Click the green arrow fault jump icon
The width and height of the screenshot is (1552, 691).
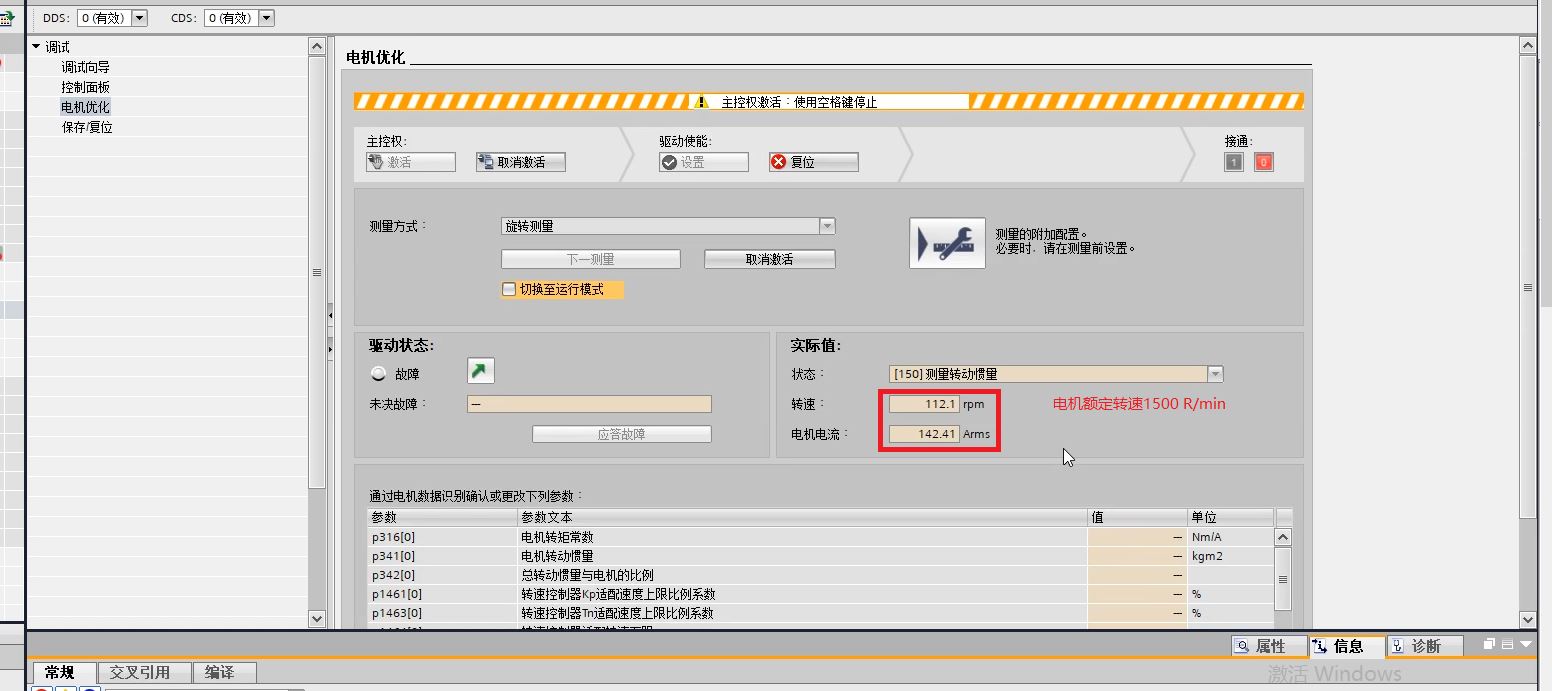[x=481, y=372]
